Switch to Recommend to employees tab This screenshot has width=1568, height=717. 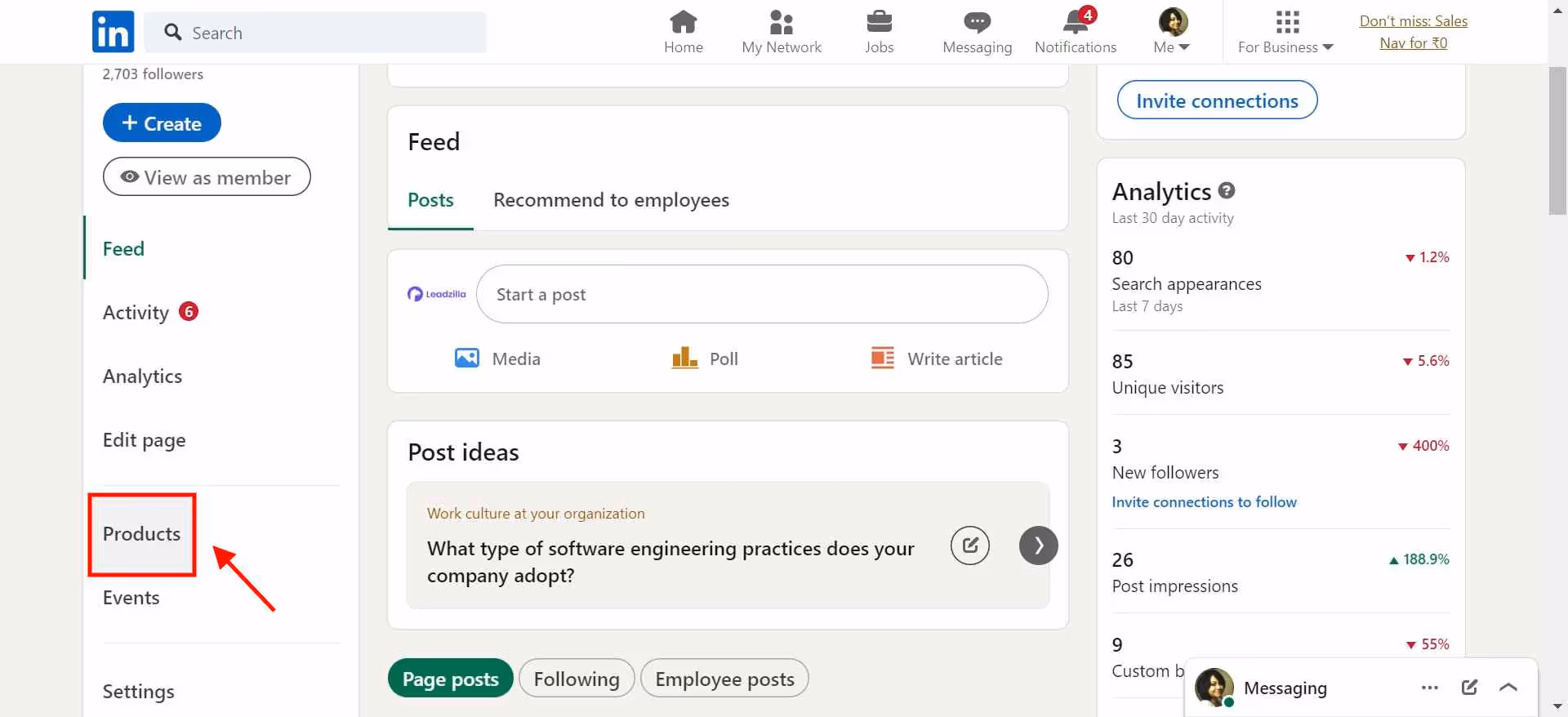click(x=611, y=200)
